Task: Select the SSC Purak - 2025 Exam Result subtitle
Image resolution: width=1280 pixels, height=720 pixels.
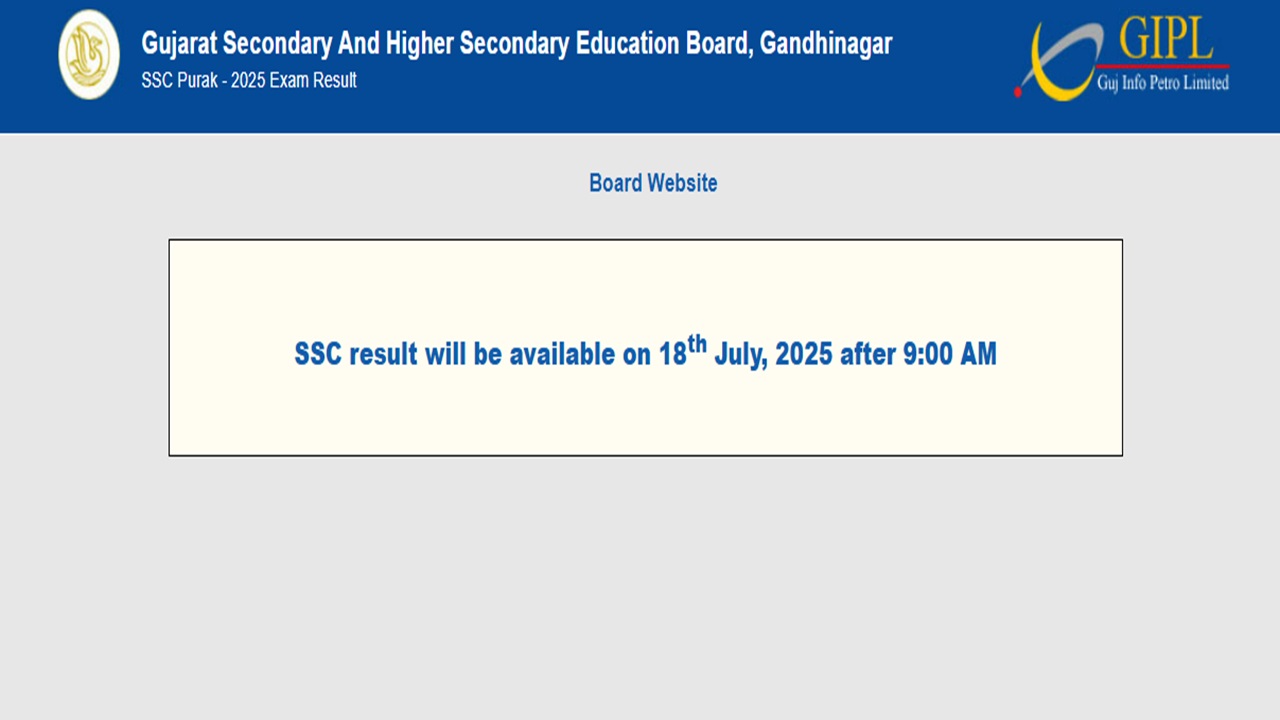Action: [249, 81]
